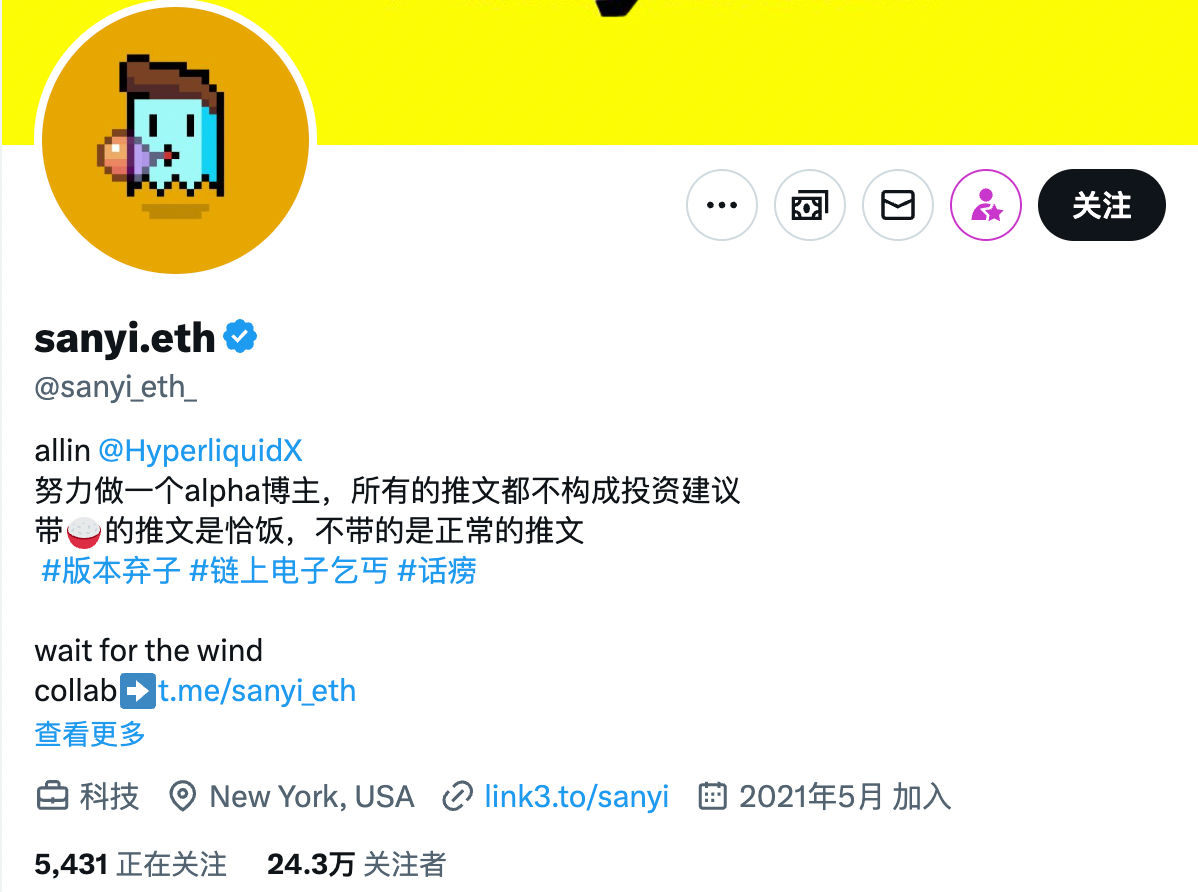This screenshot has width=1198, height=892.
Task: Open direct message envelope icon
Action: pos(898,205)
